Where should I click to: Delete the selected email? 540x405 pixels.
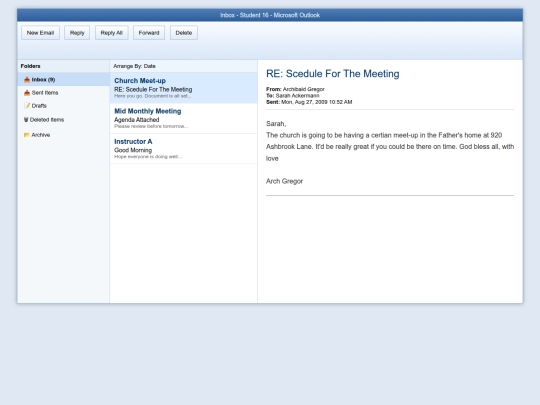pyautogui.click(x=184, y=33)
